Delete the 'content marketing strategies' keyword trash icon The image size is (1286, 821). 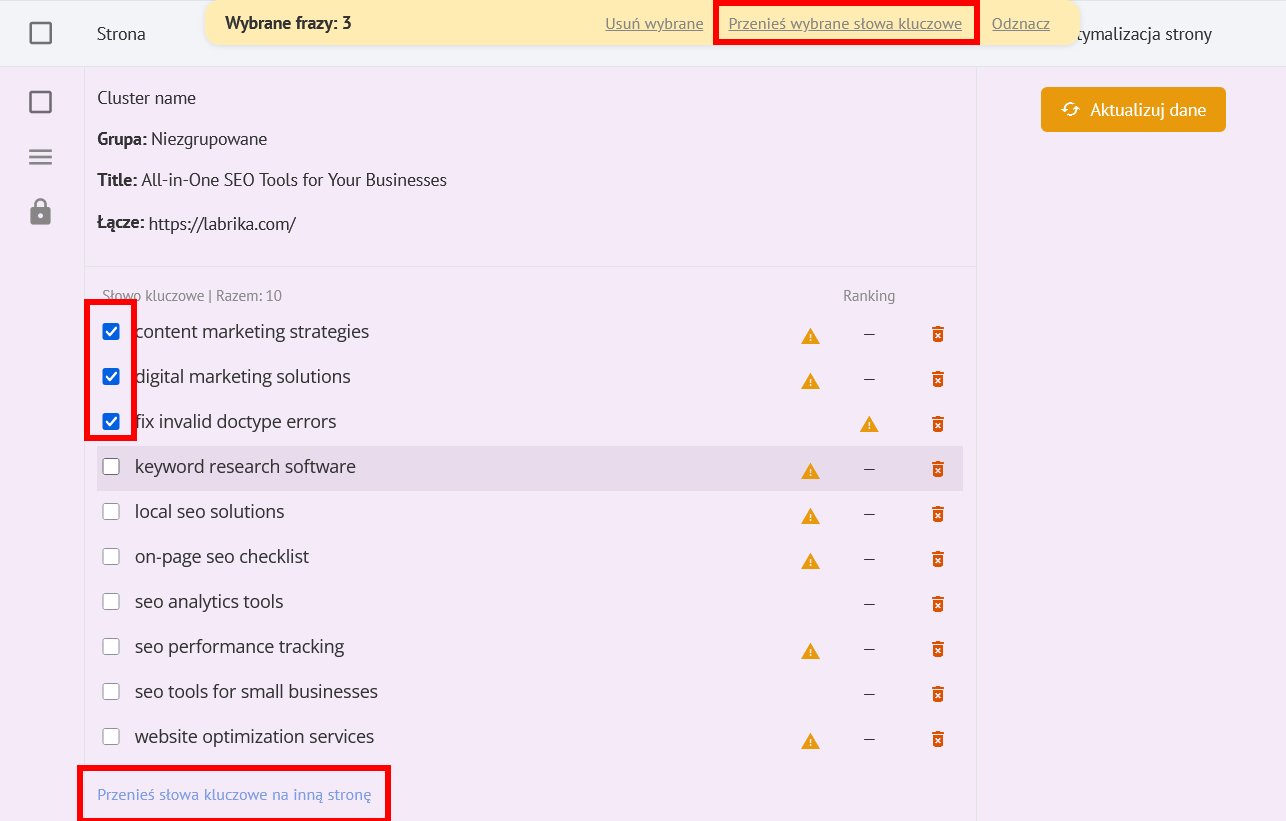[x=937, y=334]
